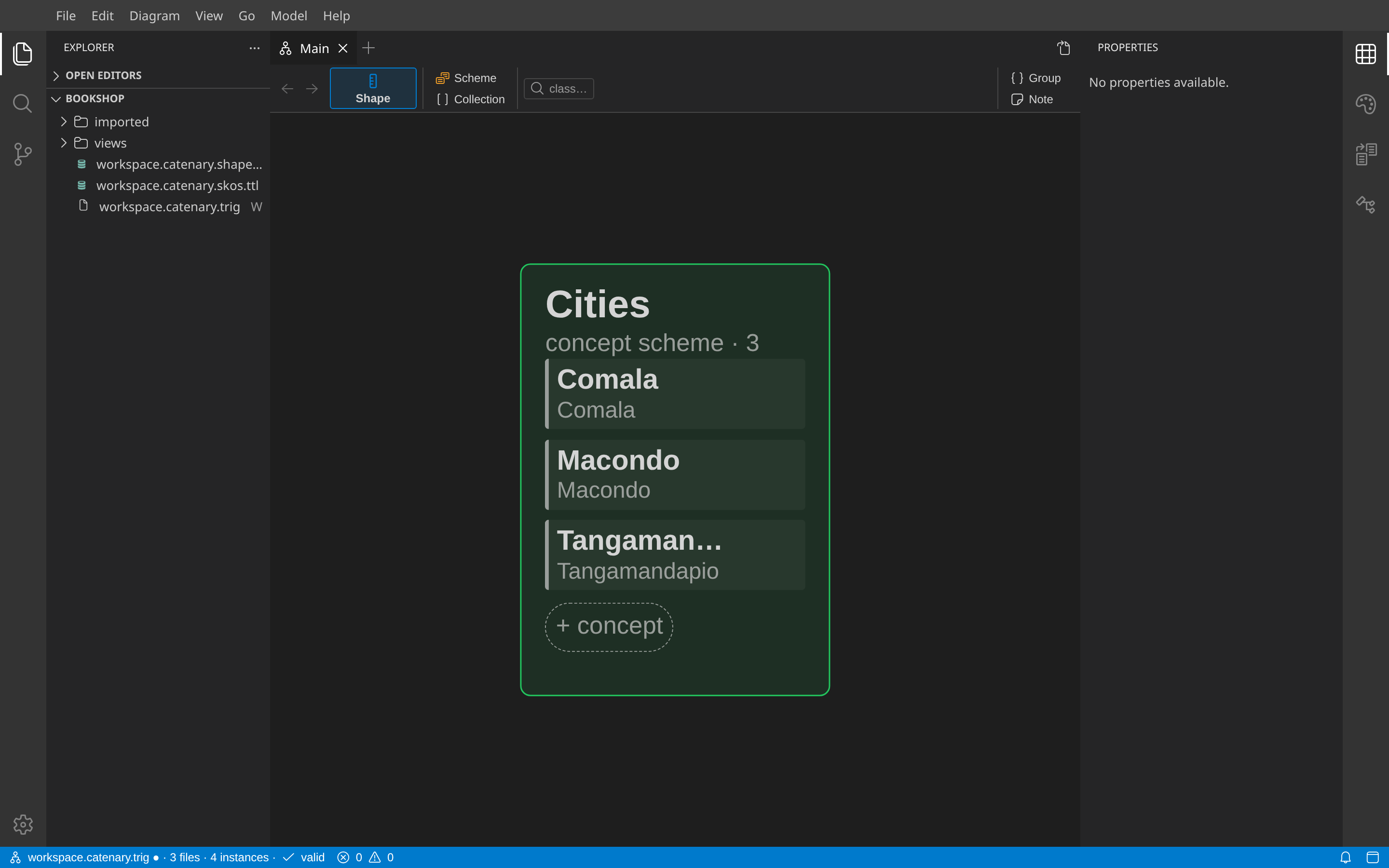Open the settings gear icon

coord(22,825)
